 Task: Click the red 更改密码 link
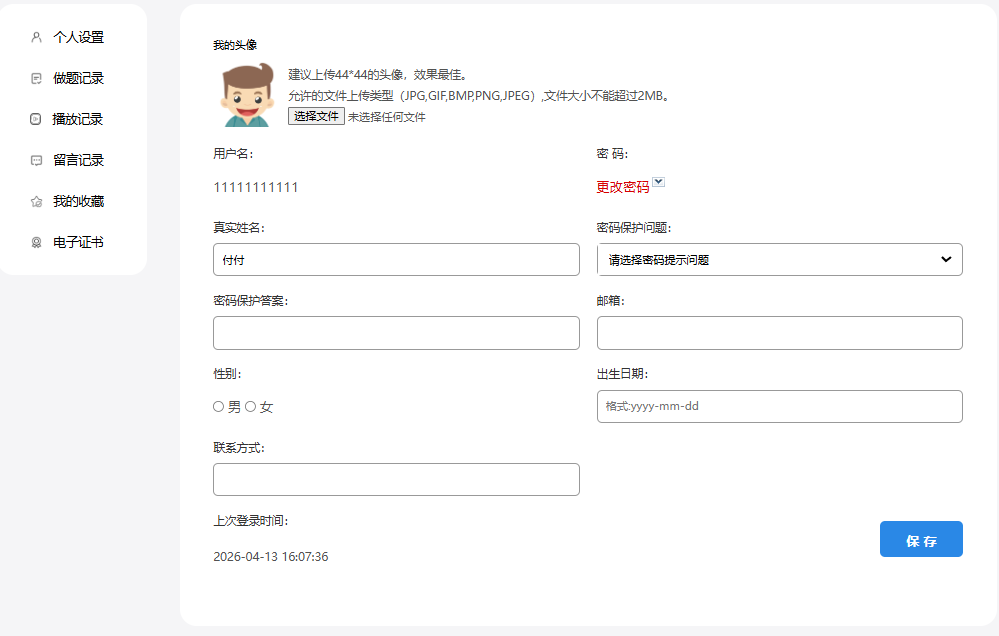tap(622, 187)
